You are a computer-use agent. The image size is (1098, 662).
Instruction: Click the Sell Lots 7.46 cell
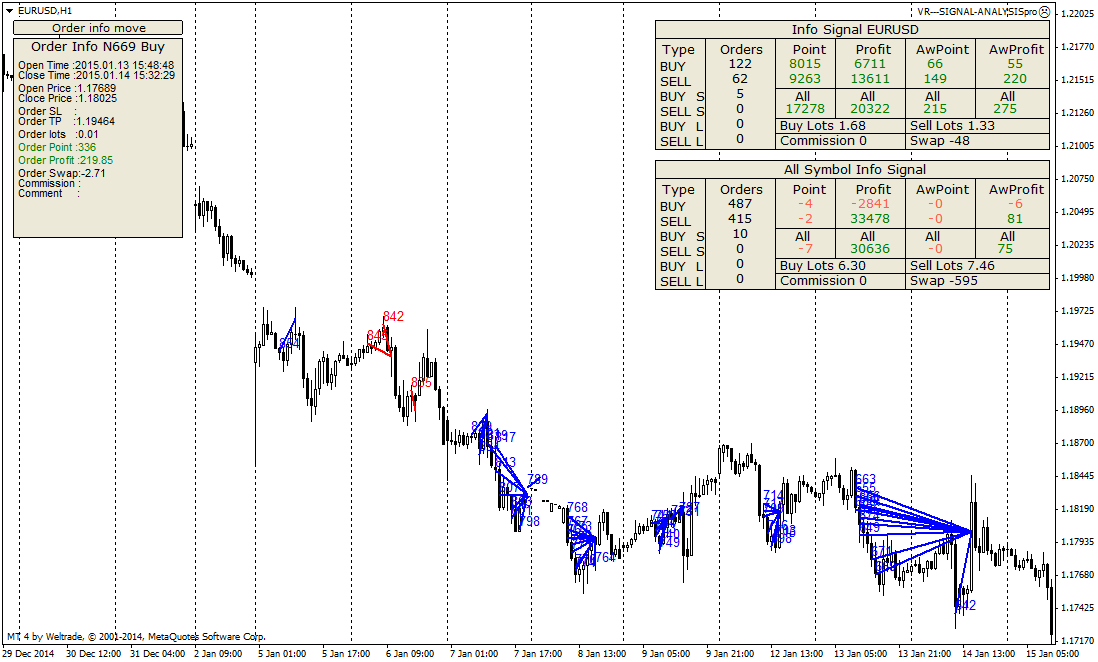[978, 266]
